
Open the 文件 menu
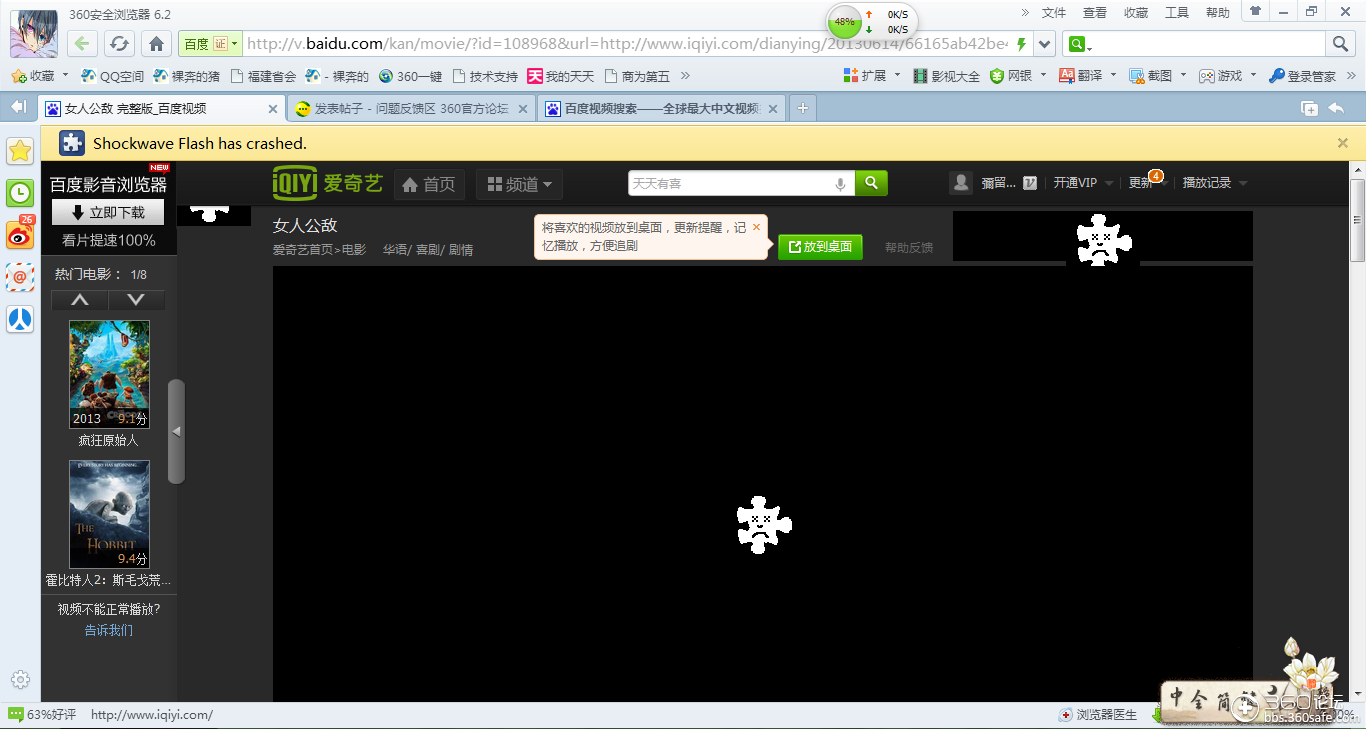[1054, 13]
